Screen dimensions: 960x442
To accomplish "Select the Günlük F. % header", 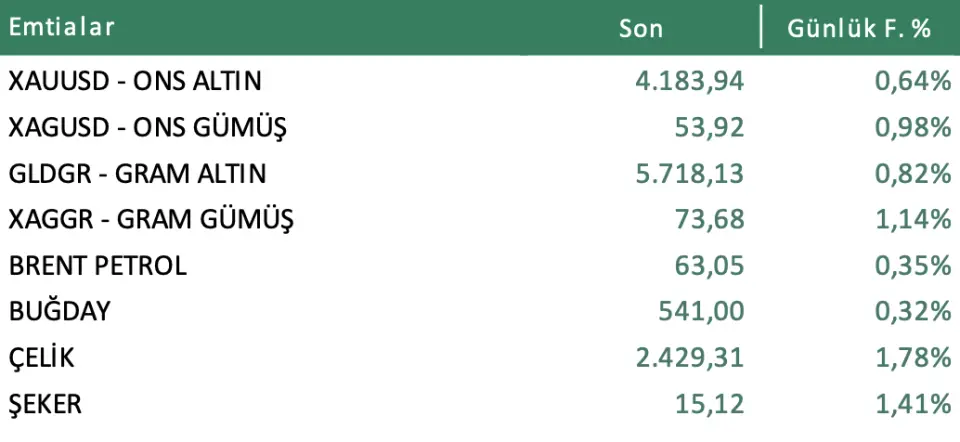I will [860, 28].
